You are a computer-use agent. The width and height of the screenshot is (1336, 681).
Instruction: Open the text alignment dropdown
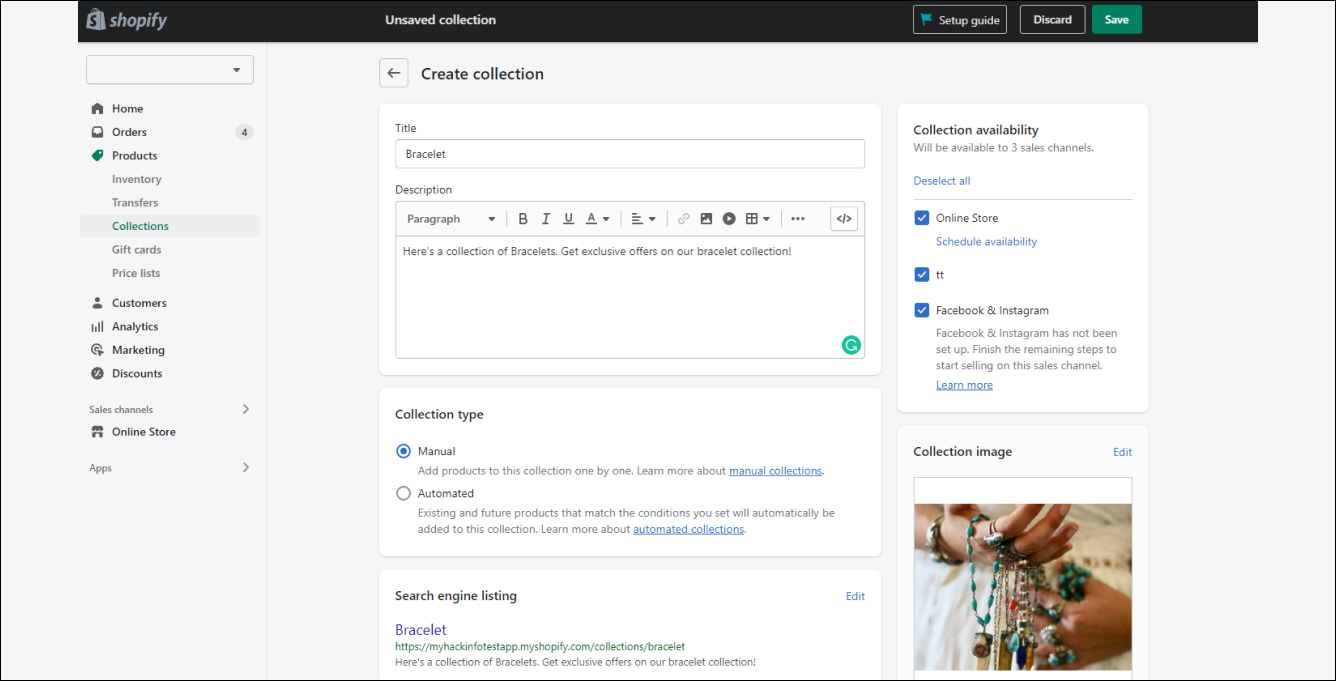[x=643, y=219]
